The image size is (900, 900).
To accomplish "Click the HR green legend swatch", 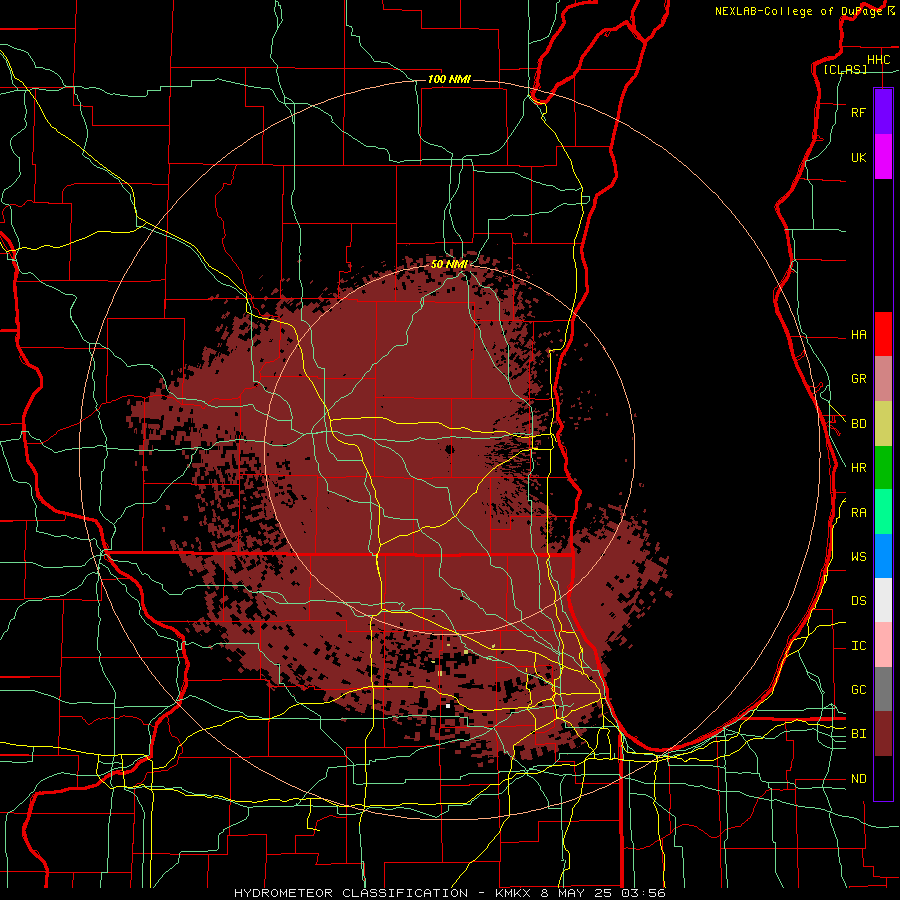I will tap(883, 468).
